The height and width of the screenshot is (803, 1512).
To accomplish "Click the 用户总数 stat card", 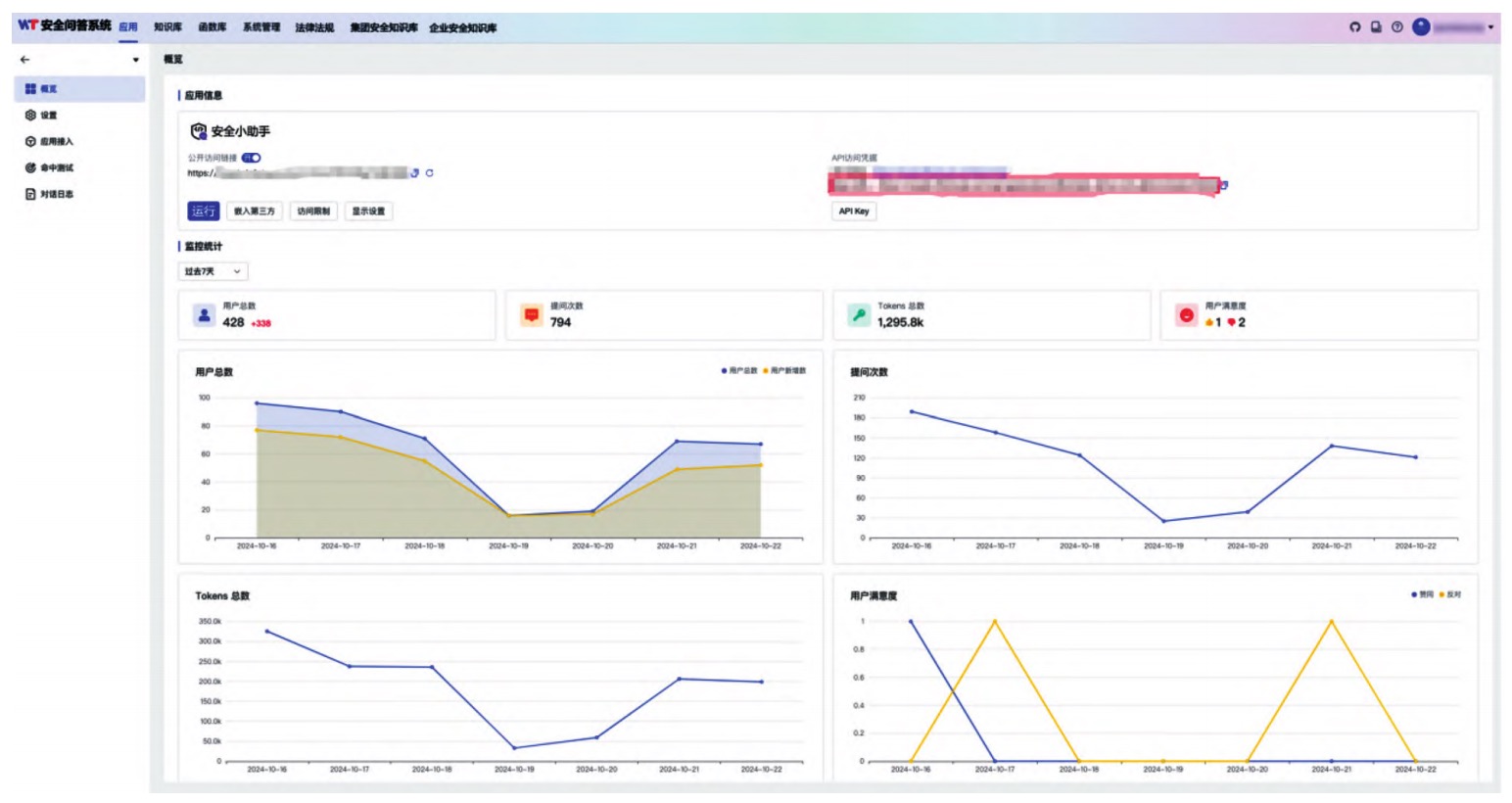I will 336,315.
